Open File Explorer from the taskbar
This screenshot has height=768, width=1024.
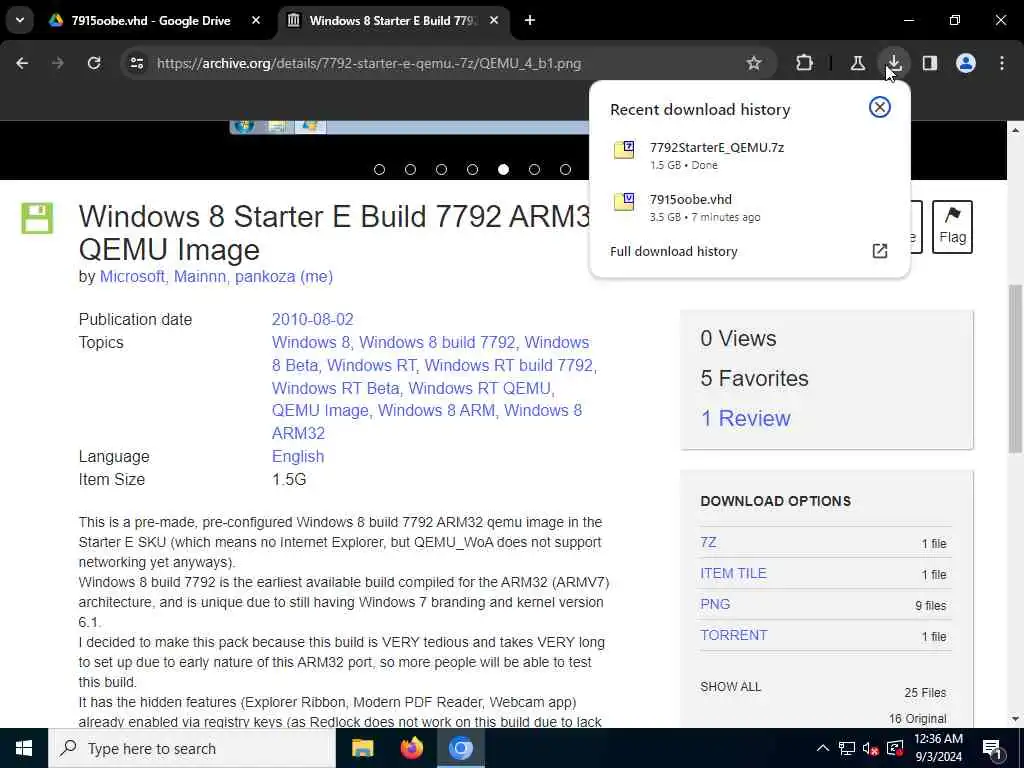coord(362,748)
